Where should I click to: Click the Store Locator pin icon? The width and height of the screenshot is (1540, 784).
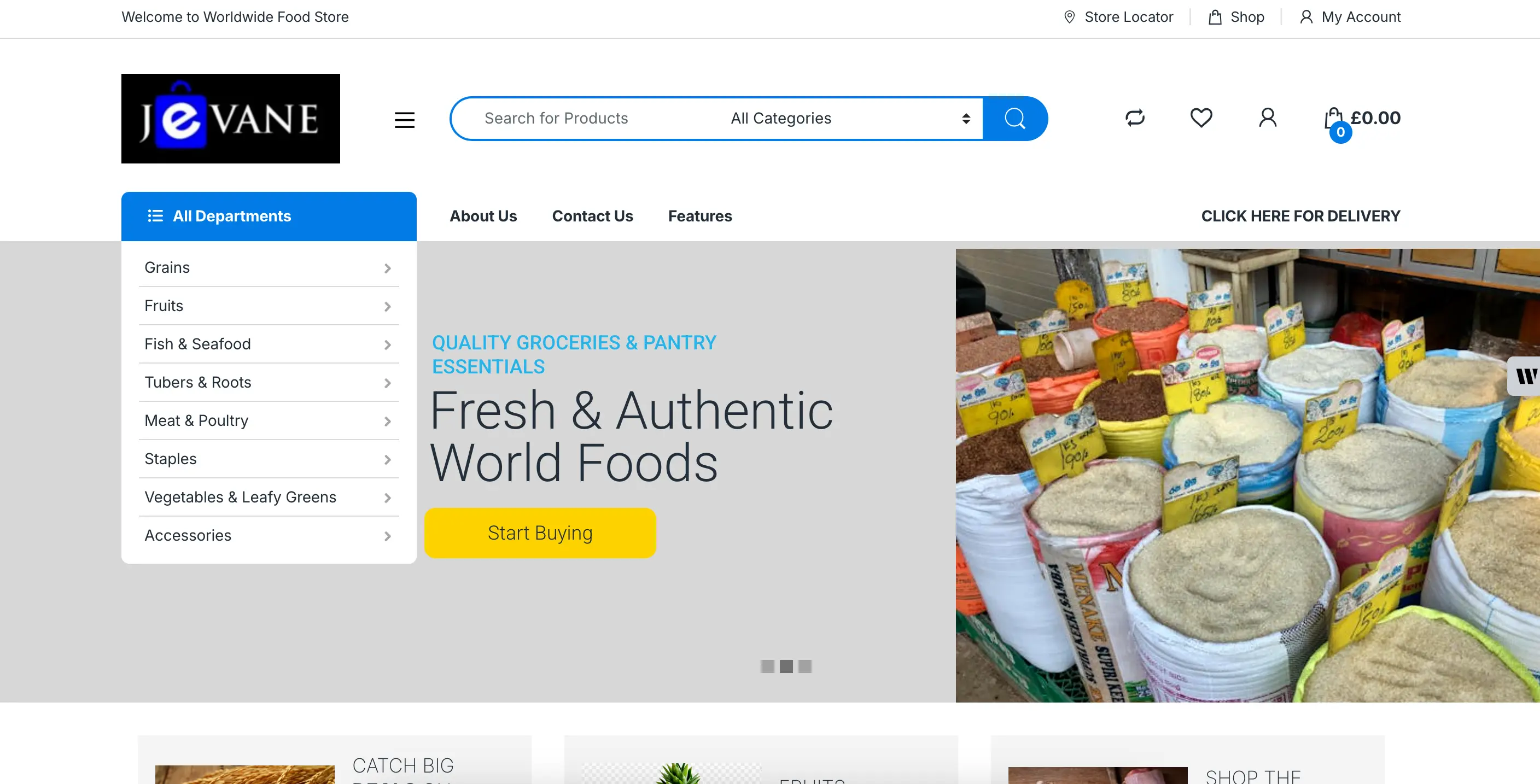pyautogui.click(x=1070, y=17)
